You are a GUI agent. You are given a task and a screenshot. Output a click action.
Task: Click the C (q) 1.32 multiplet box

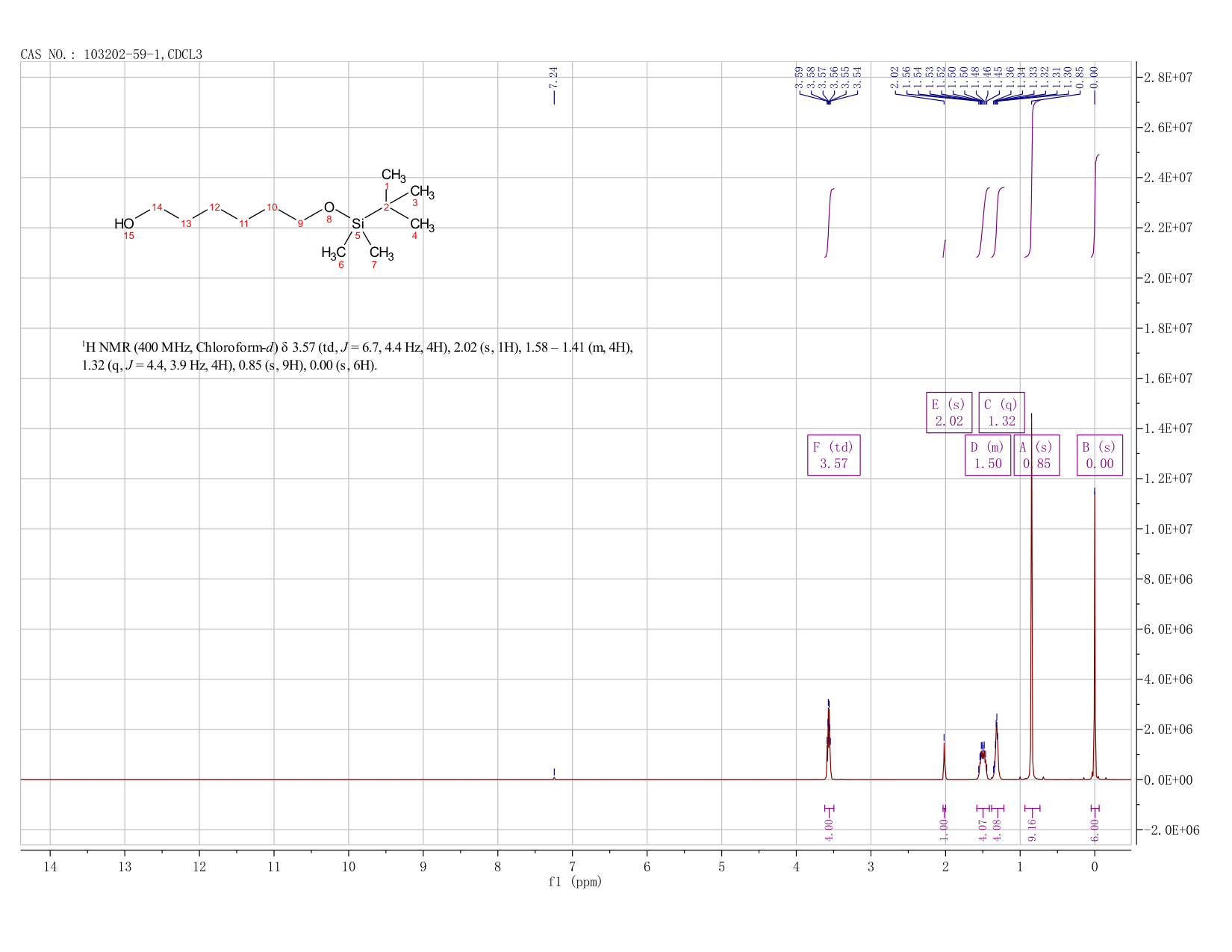click(1001, 413)
